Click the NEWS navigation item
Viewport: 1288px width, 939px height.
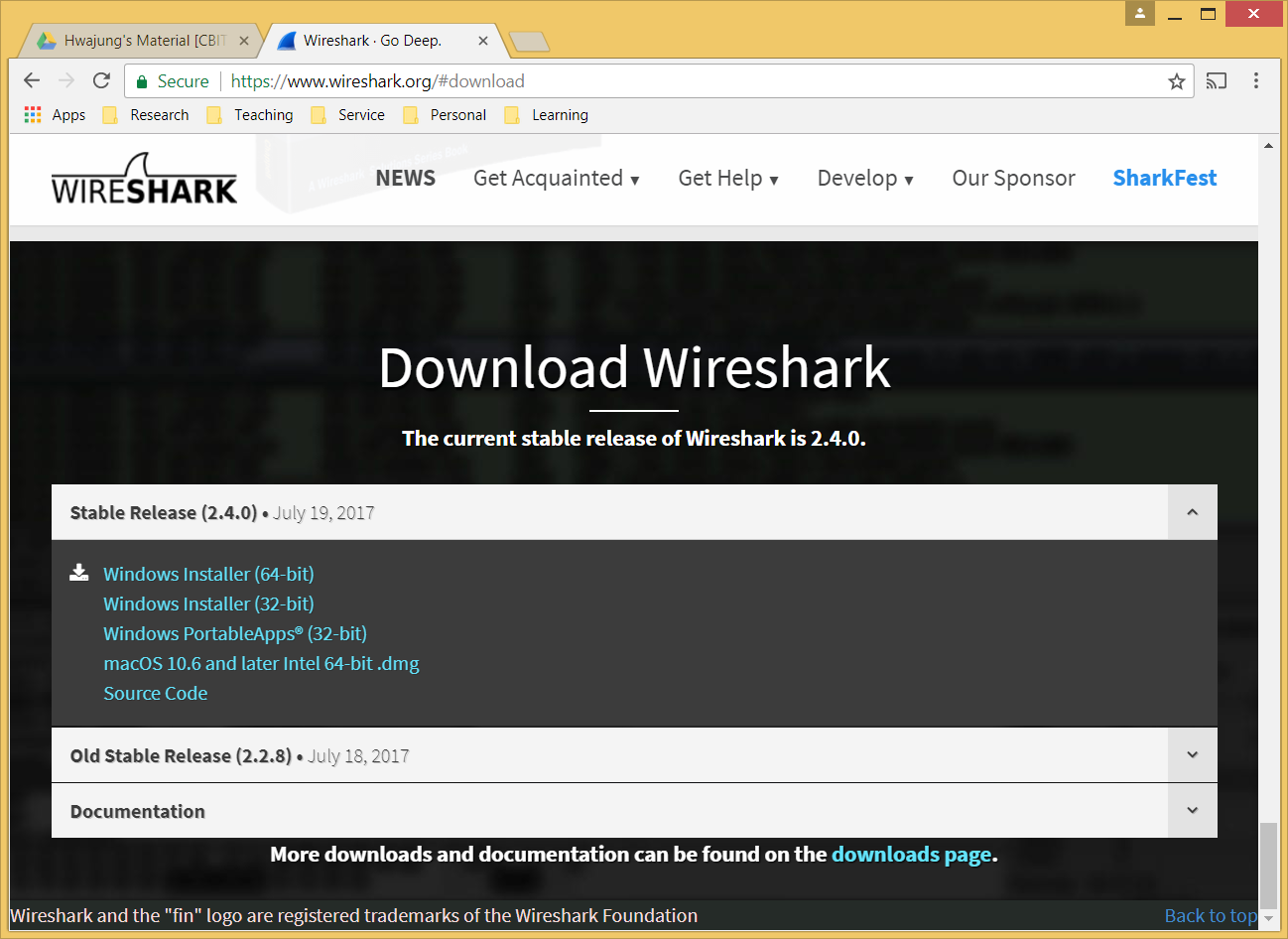(406, 178)
